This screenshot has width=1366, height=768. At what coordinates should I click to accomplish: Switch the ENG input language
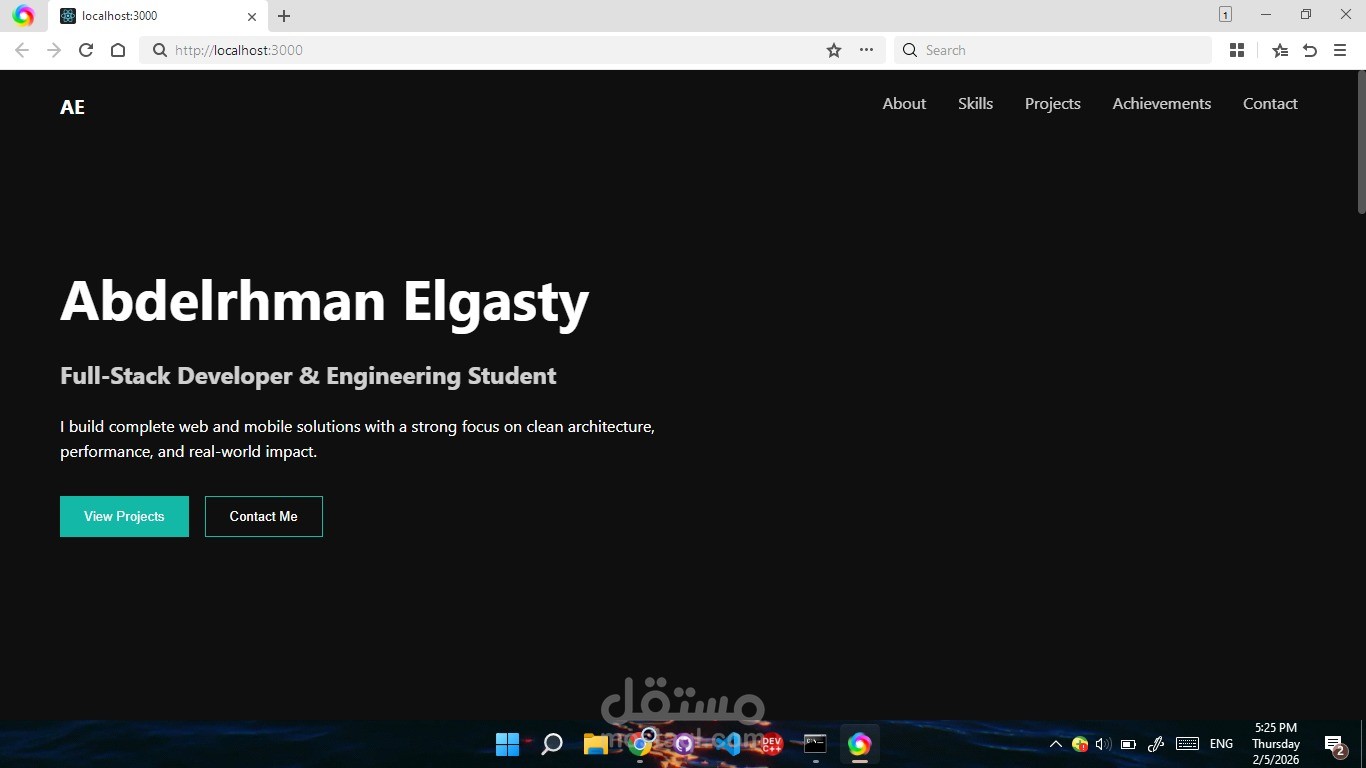1221,744
